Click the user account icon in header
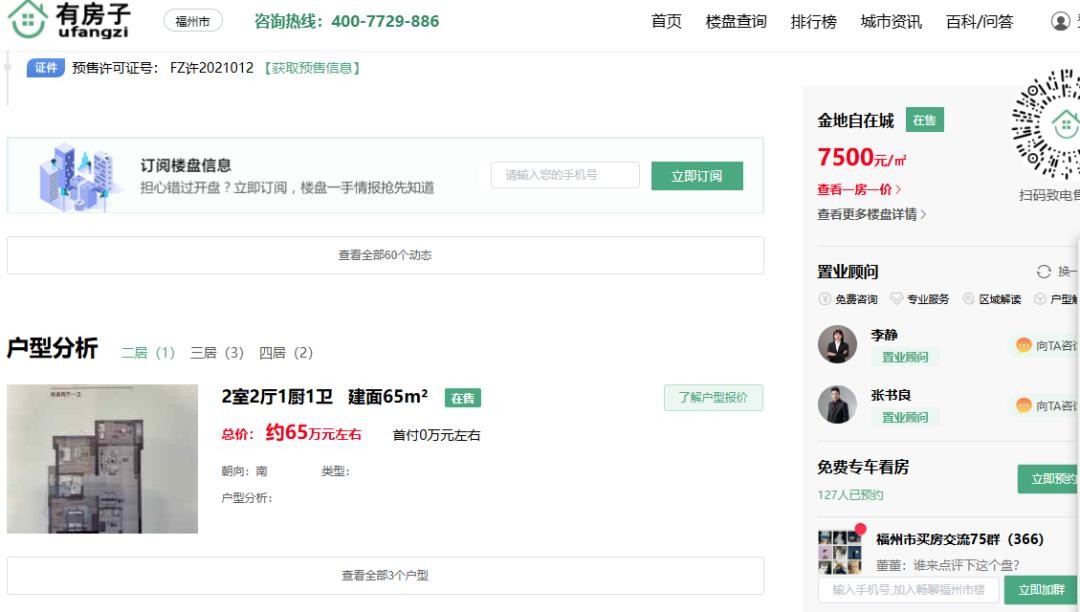 tap(1060, 21)
